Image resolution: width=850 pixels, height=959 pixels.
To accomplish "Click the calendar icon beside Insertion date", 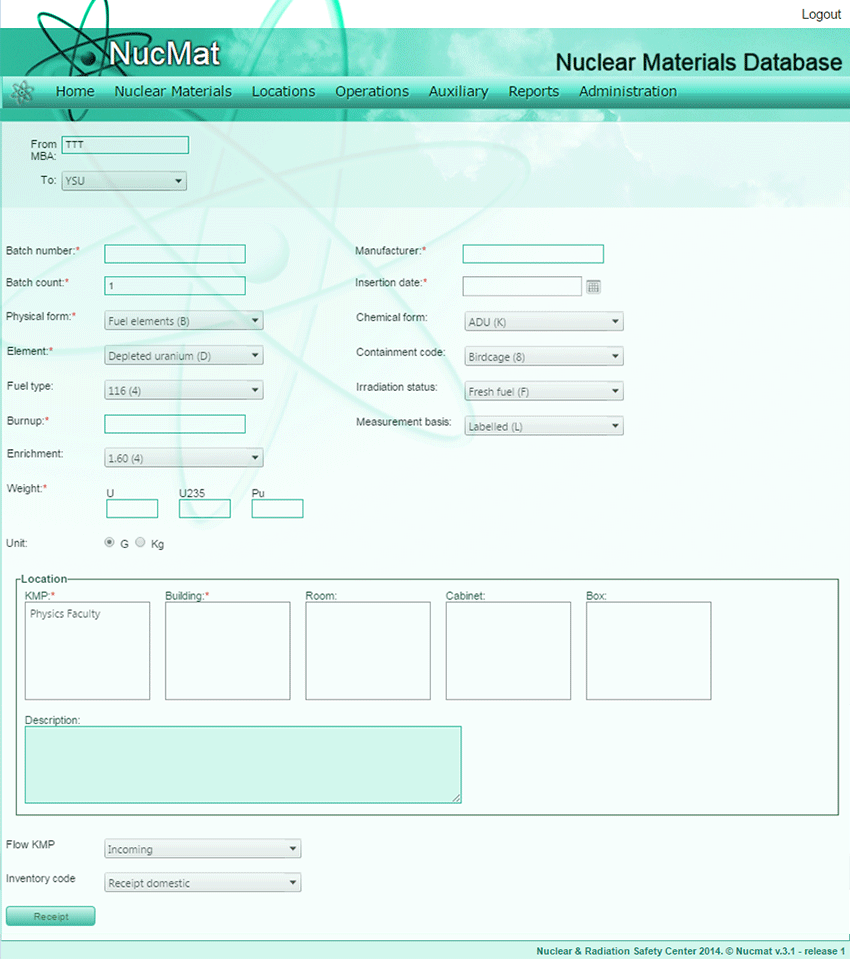I will (x=593, y=287).
